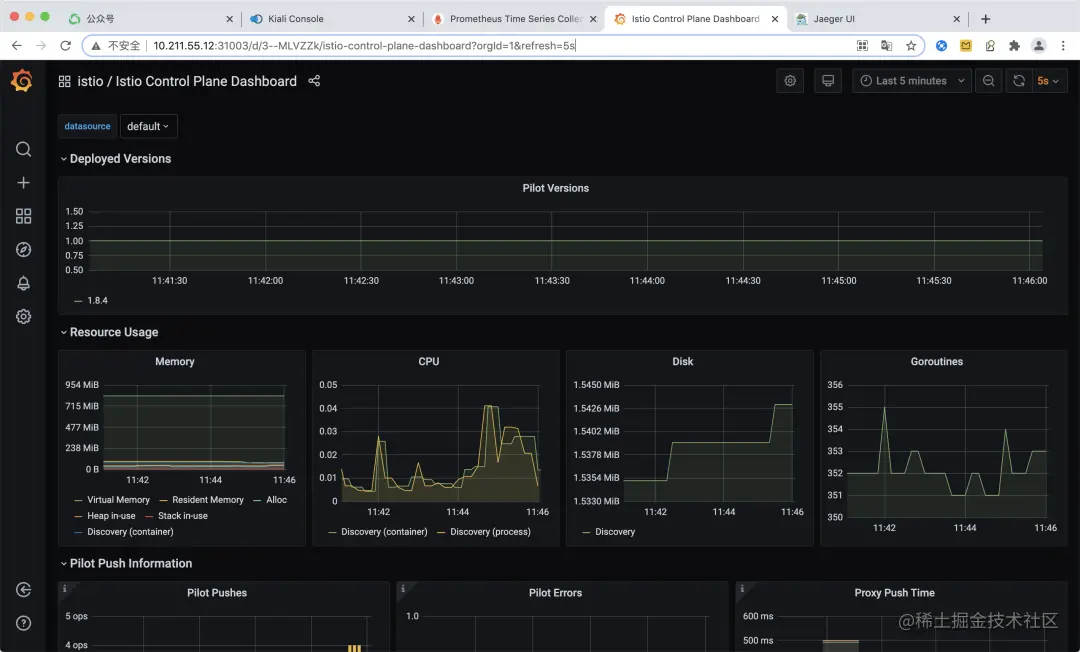Open the Last 5 minutes time picker
This screenshot has width=1080, height=652.
912,81
